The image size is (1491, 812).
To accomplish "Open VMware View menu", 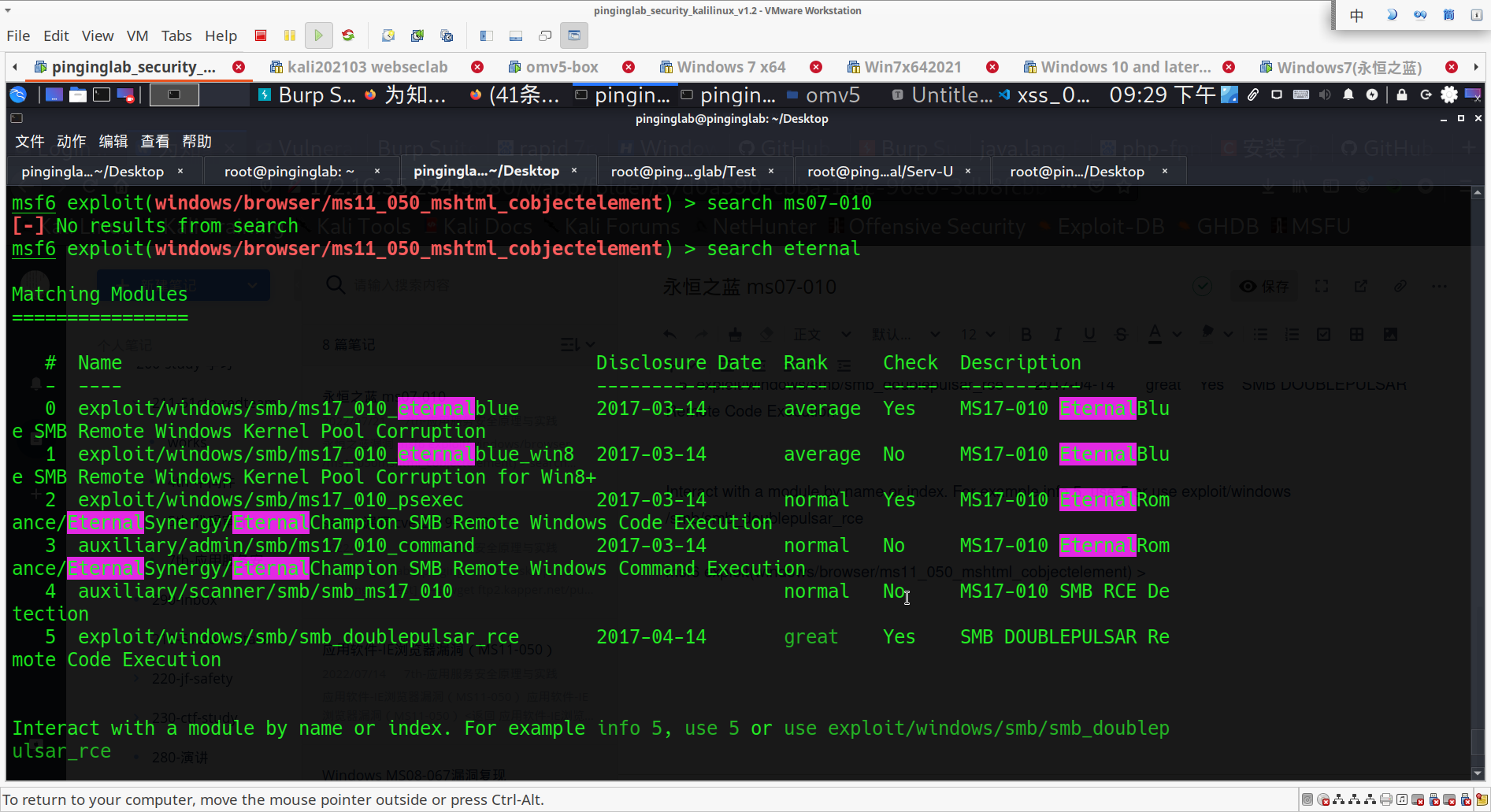I will [x=98, y=35].
